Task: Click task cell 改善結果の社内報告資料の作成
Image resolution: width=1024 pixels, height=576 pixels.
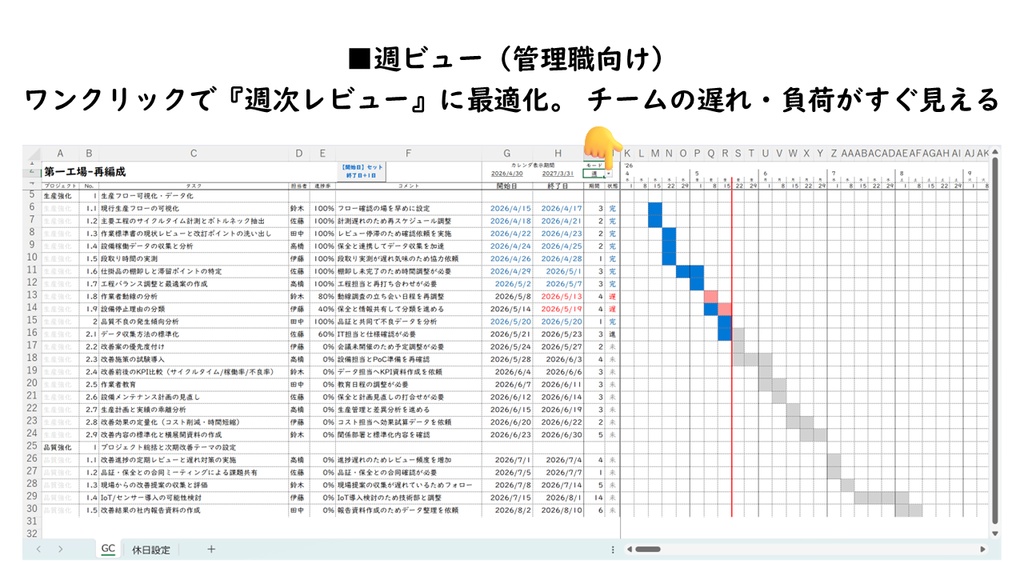Action: (193, 510)
